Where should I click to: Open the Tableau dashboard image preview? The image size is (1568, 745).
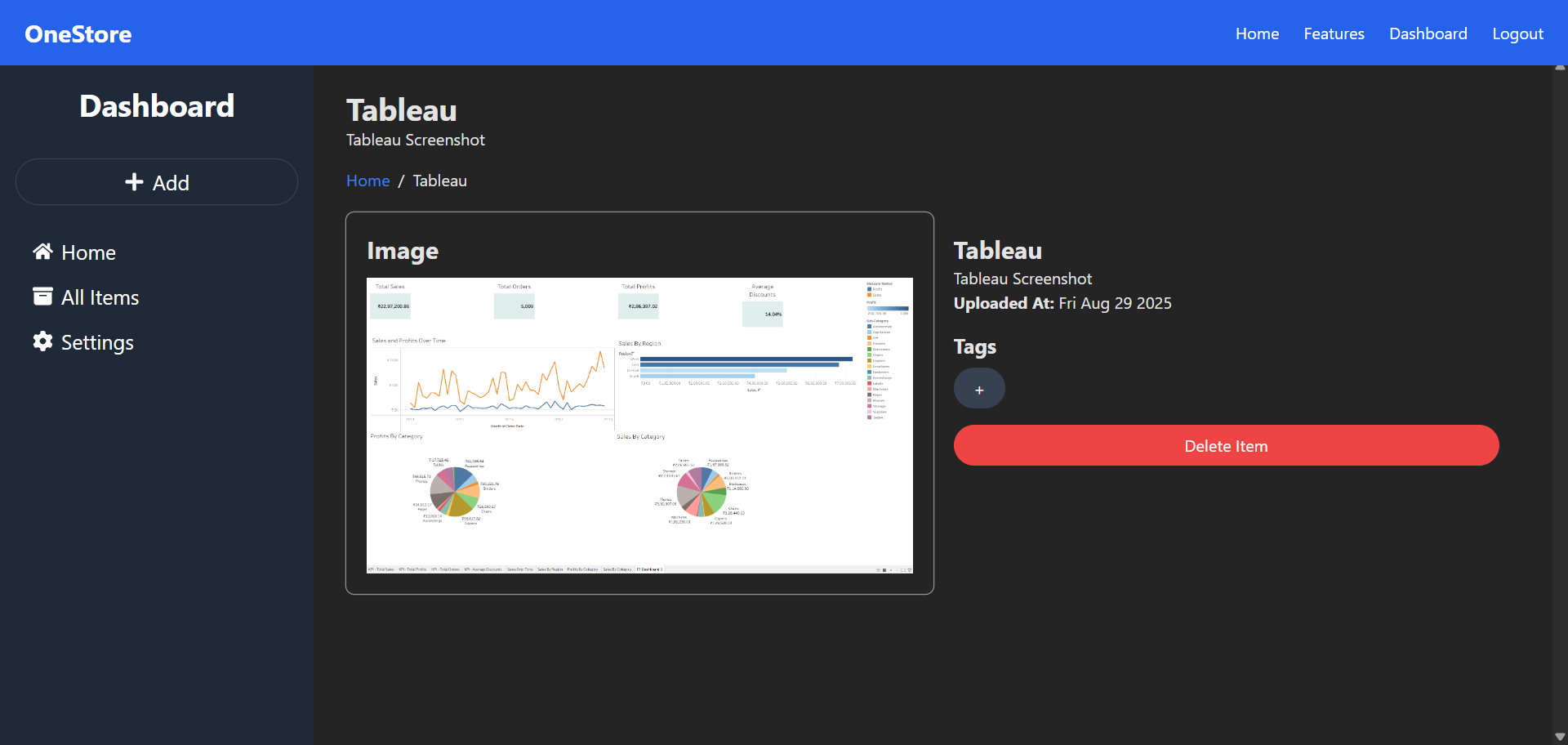pos(639,425)
